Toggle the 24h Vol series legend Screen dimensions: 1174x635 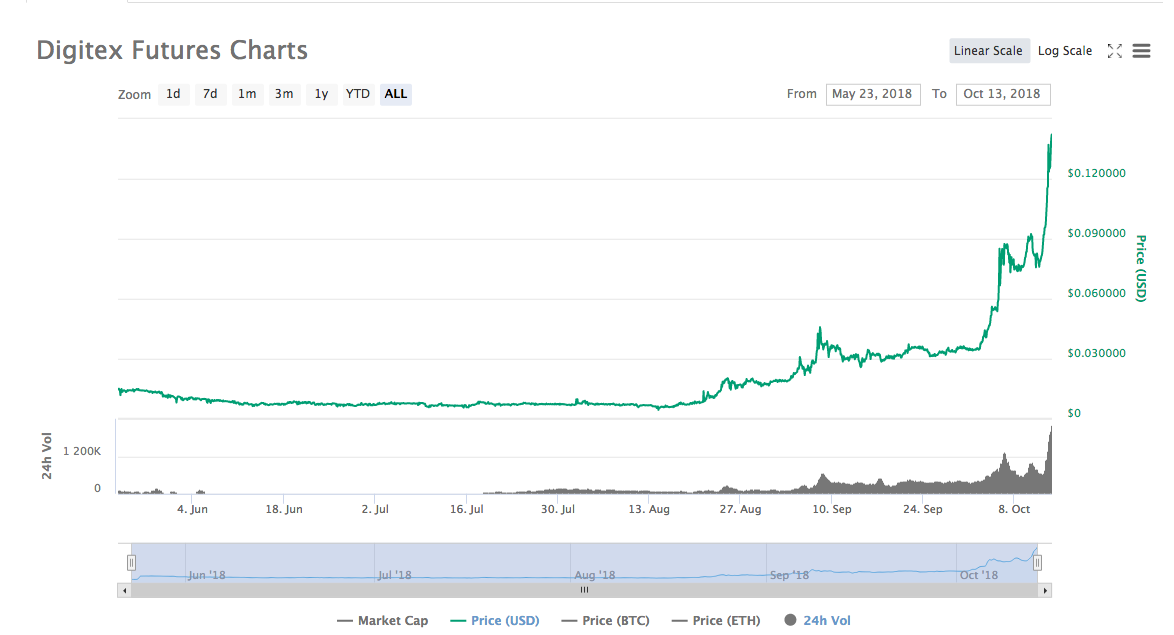(817, 621)
